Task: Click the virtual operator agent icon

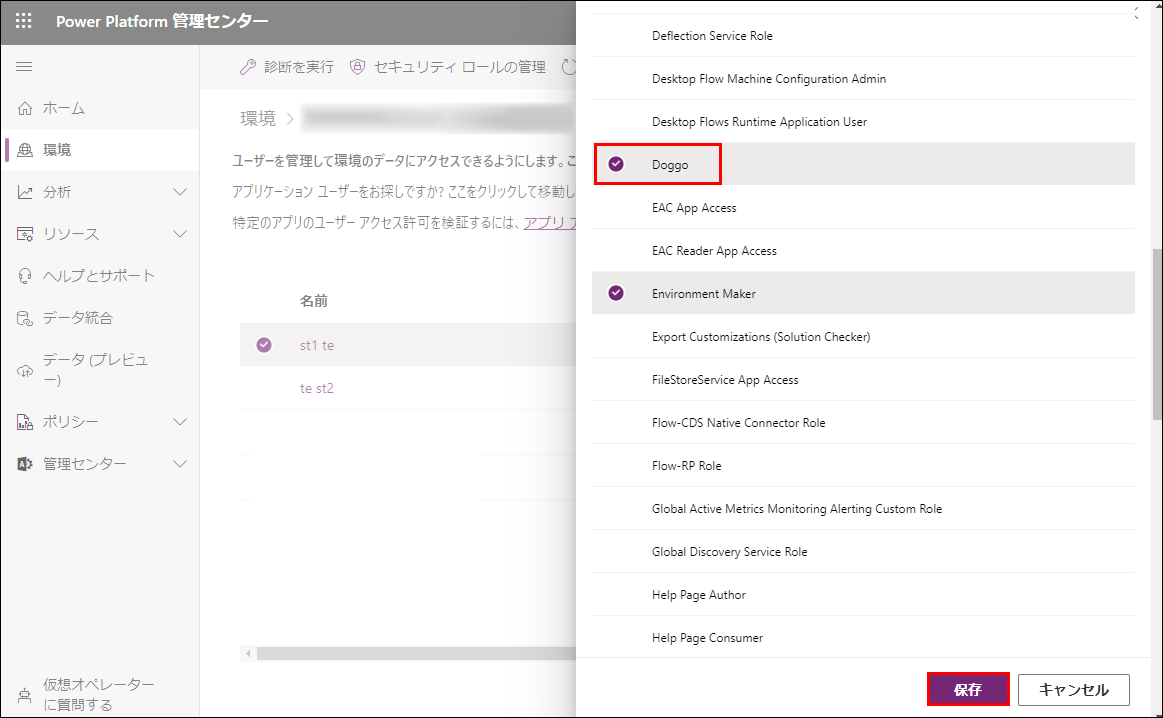Action: point(24,695)
